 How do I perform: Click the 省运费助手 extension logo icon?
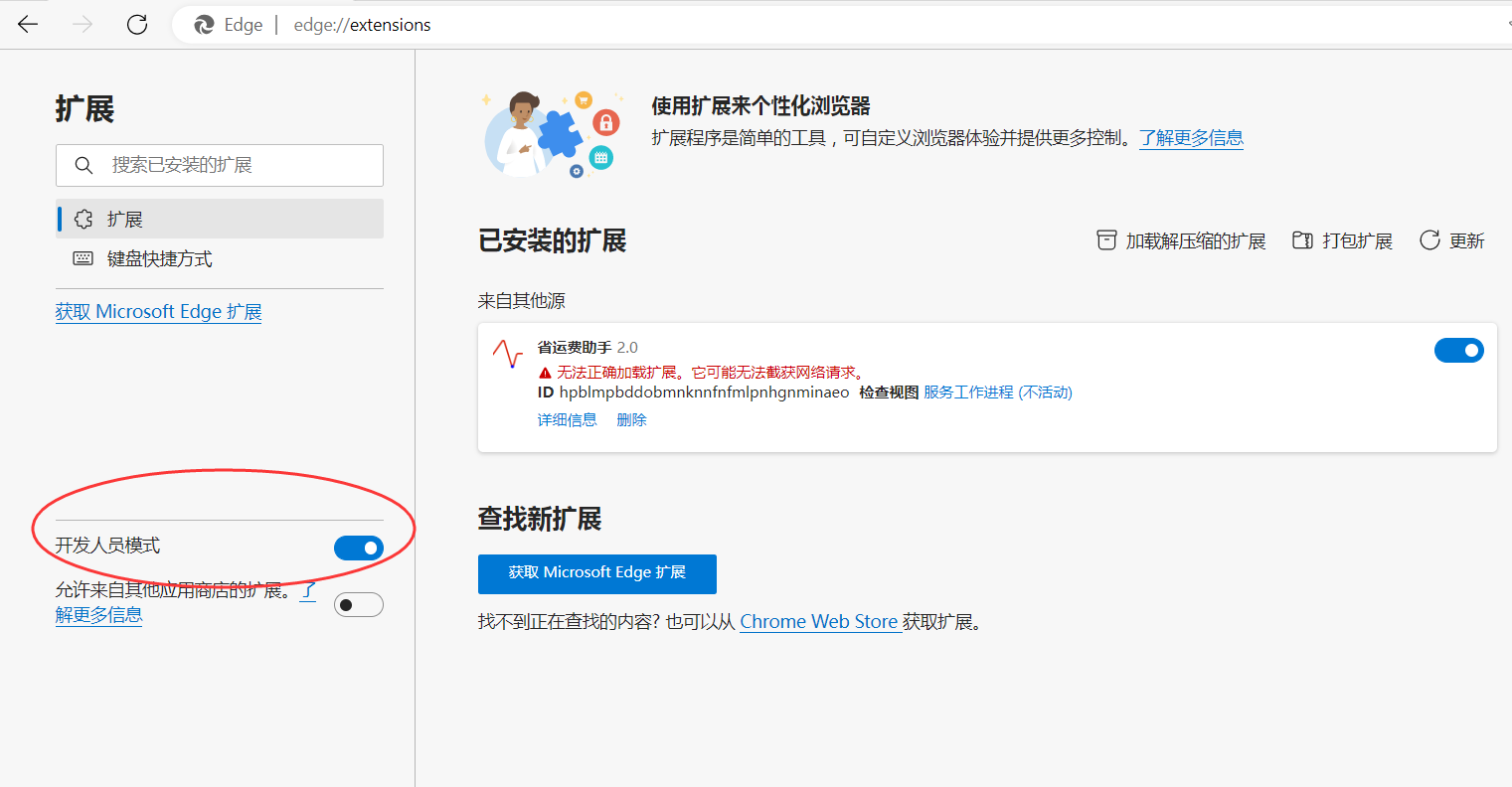[x=508, y=354]
